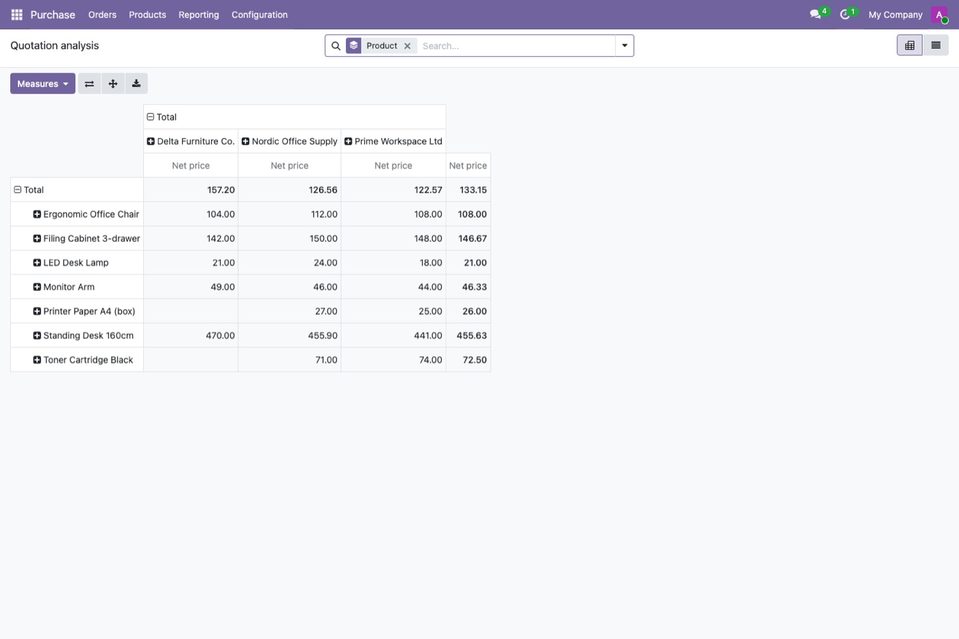This screenshot has height=639, width=959.
Task: Open the user avatar menu
Action: click(x=939, y=15)
